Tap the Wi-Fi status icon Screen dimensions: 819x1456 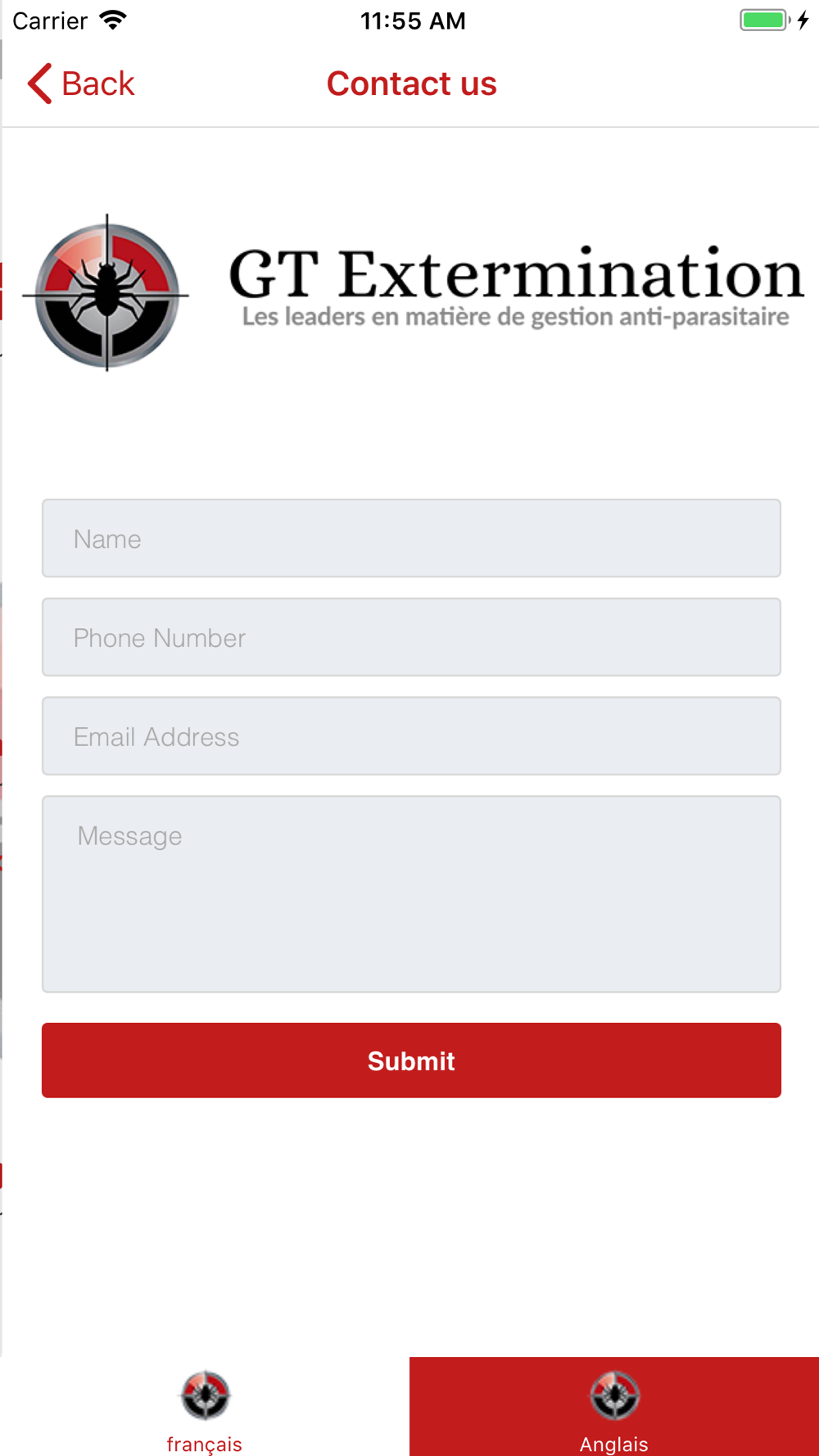click(x=113, y=20)
